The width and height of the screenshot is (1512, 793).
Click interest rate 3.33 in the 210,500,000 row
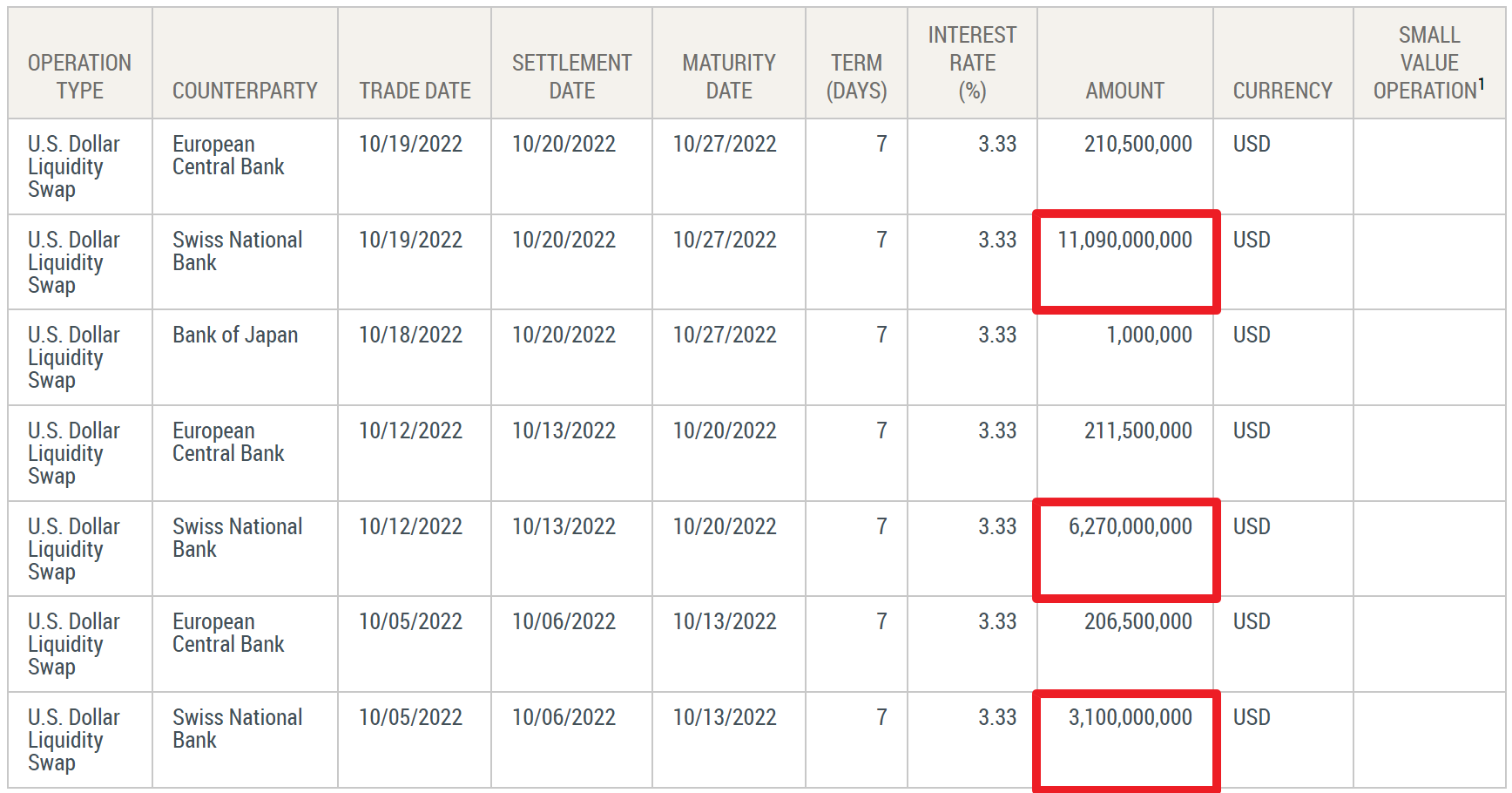click(x=997, y=144)
